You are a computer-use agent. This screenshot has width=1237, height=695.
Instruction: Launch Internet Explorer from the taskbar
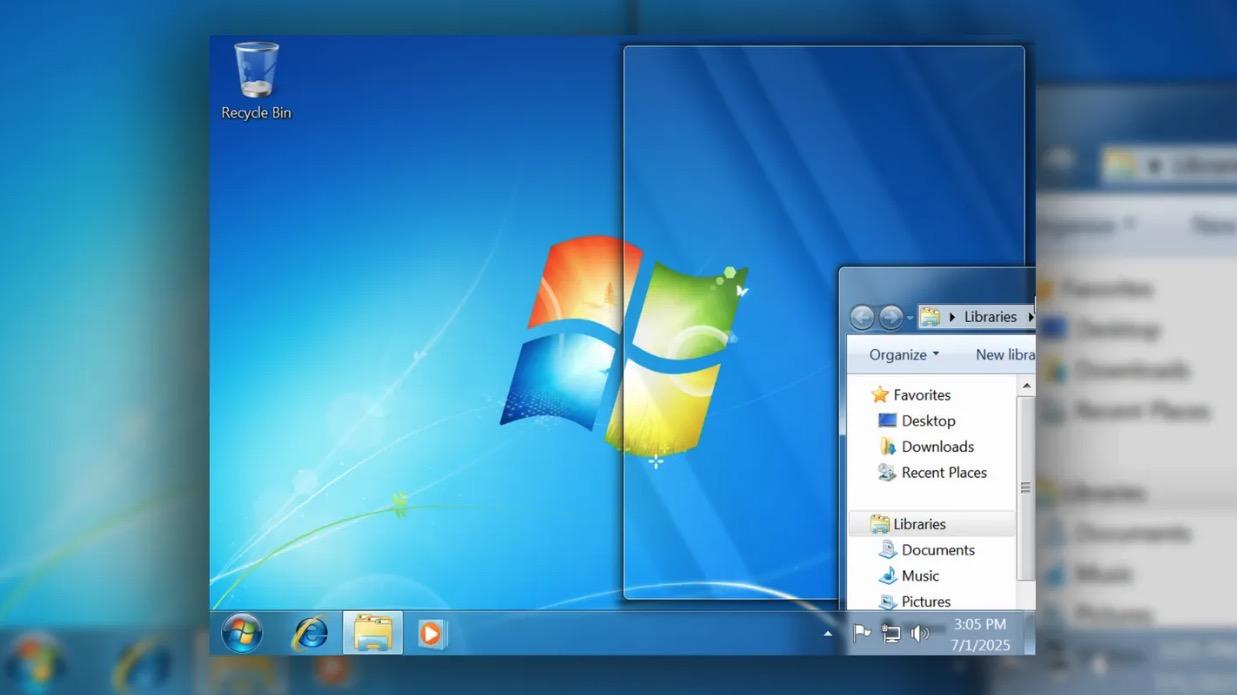click(x=310, y=633)
